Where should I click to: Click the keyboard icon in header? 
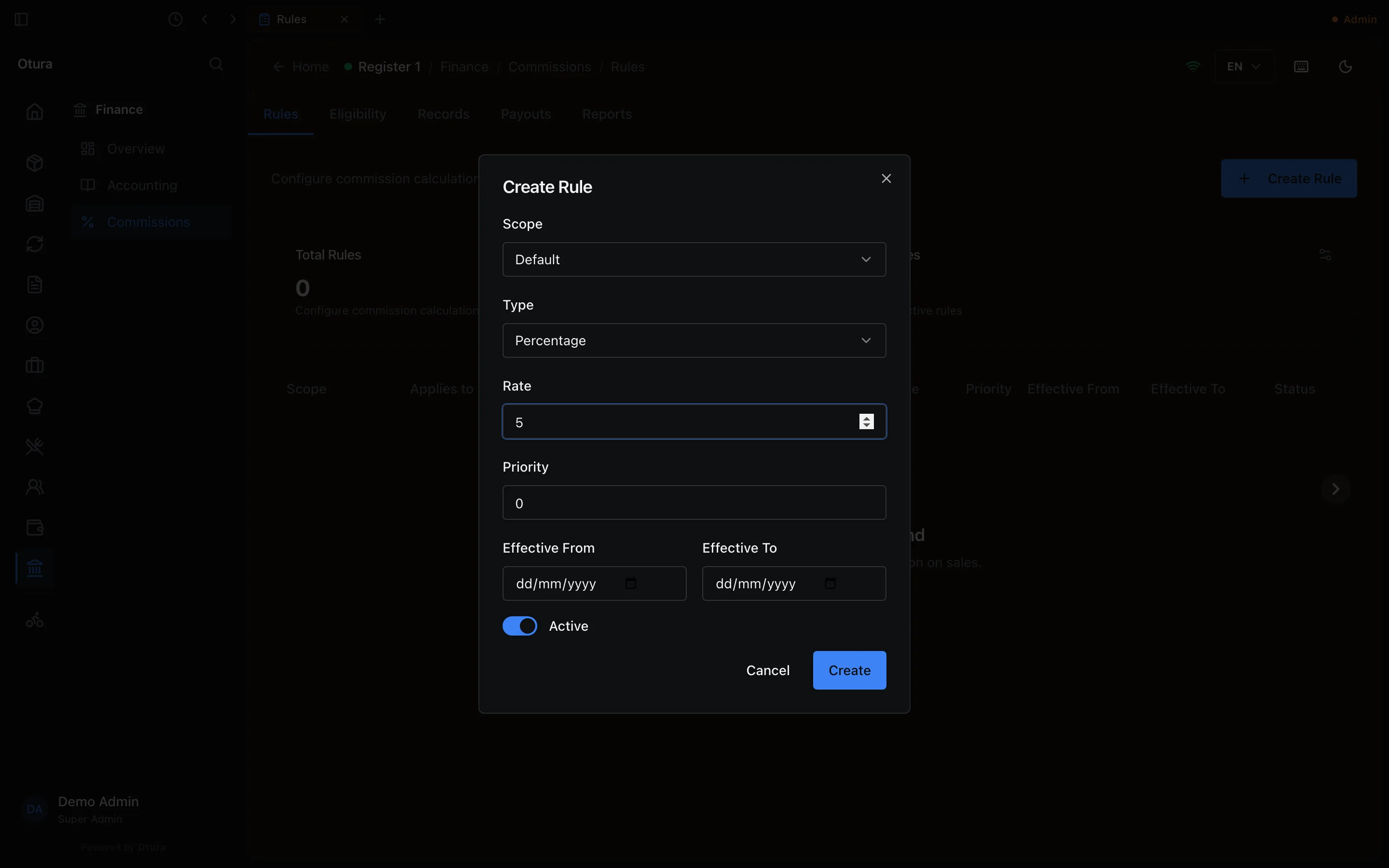click(x=1301, y=67)
